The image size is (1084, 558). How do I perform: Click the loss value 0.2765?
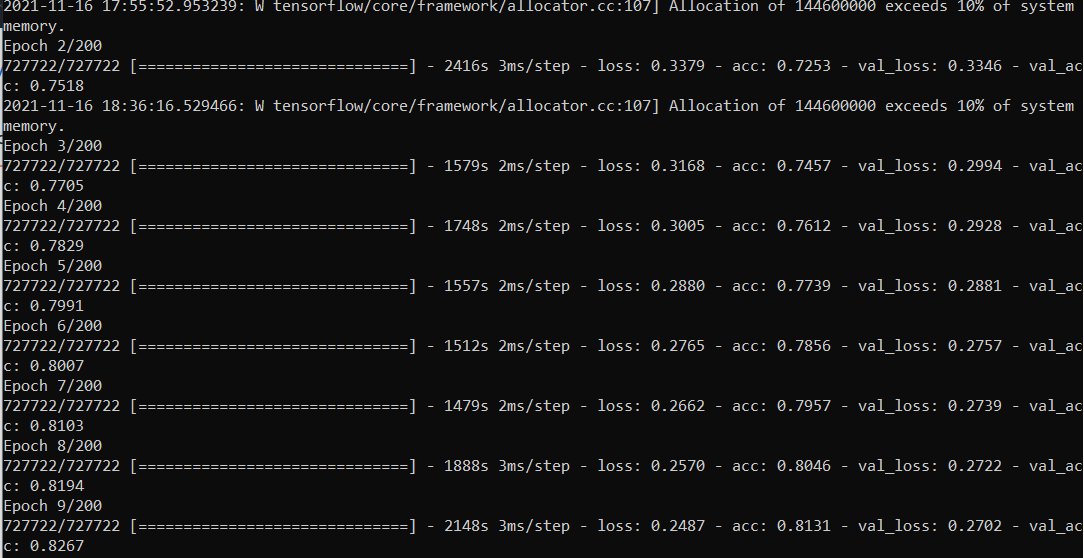click(x=678, y=346)
